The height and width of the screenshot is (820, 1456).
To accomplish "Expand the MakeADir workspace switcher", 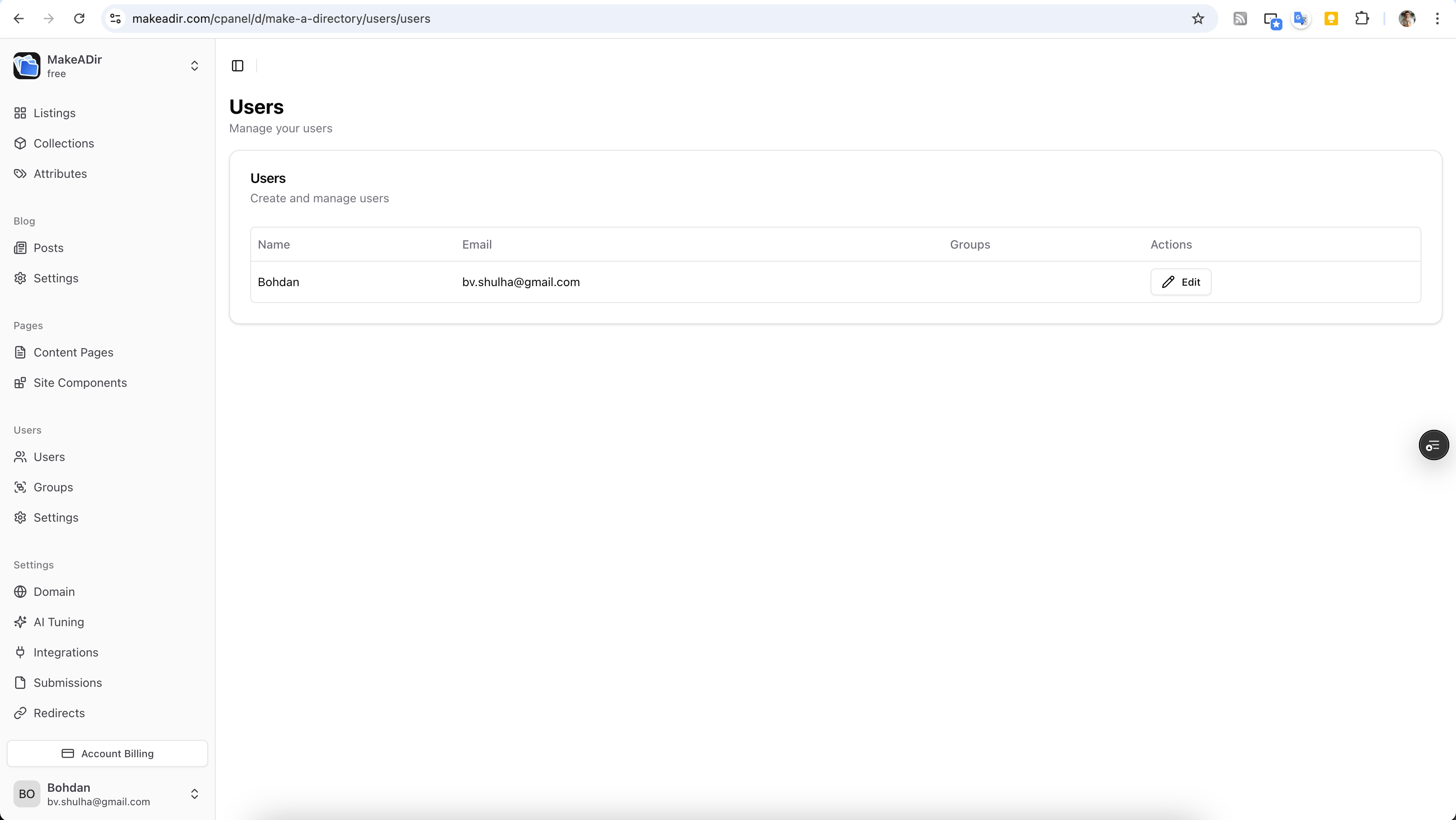I will point(195,66).
